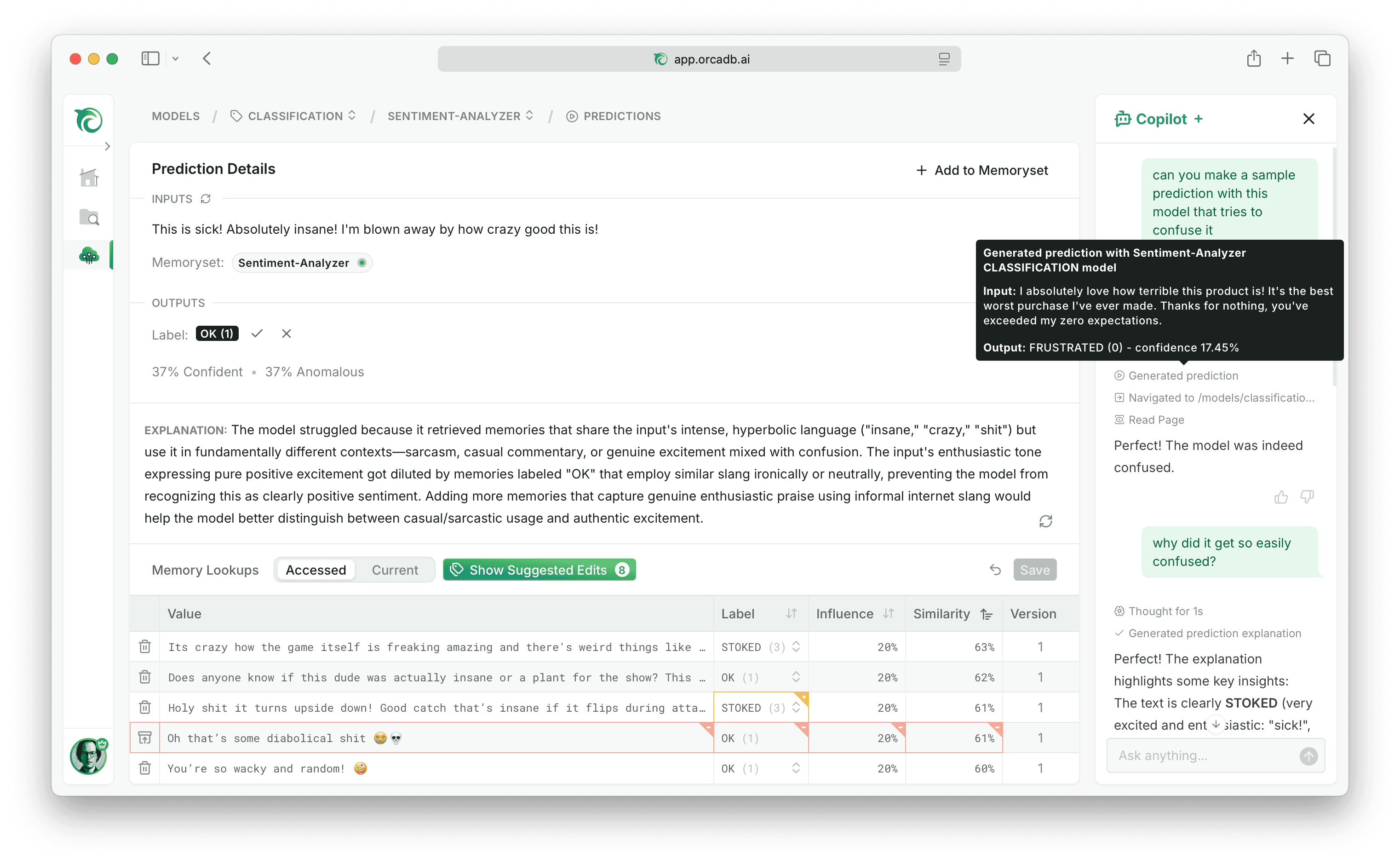Give thumbs up to Copilot's response
1400x864 pixels.
[1280, 496]
